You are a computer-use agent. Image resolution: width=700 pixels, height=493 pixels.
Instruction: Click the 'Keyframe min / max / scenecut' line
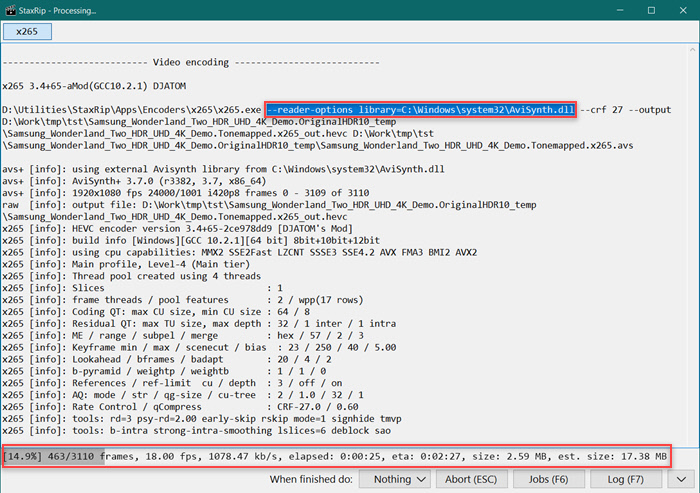(199, 347)
